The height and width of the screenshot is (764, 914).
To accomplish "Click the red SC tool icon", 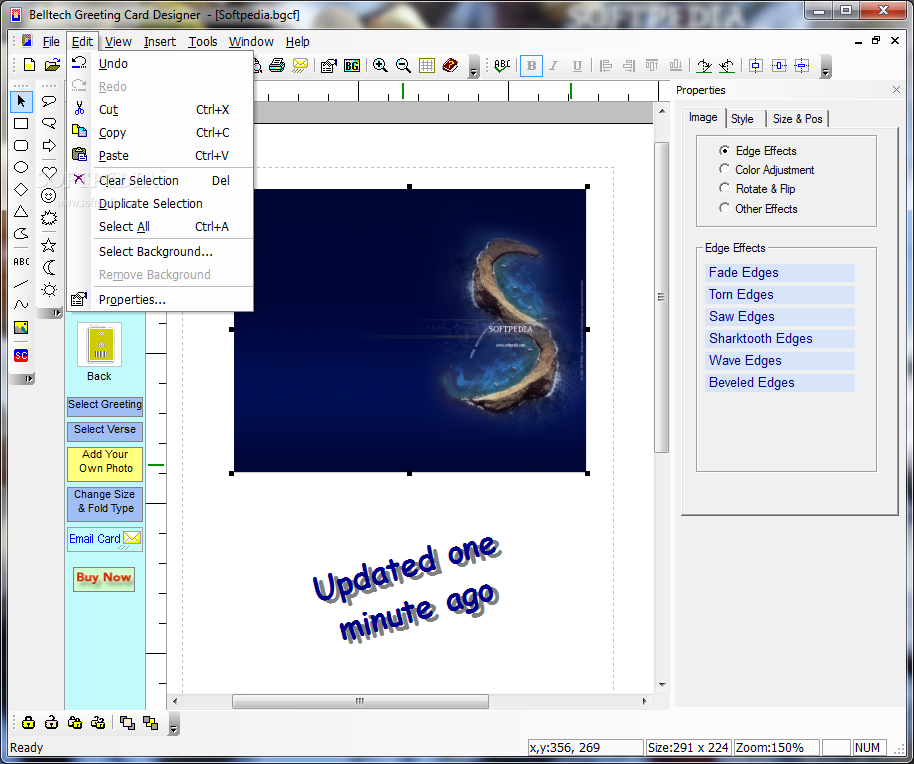I will click(x=21, y=355).
